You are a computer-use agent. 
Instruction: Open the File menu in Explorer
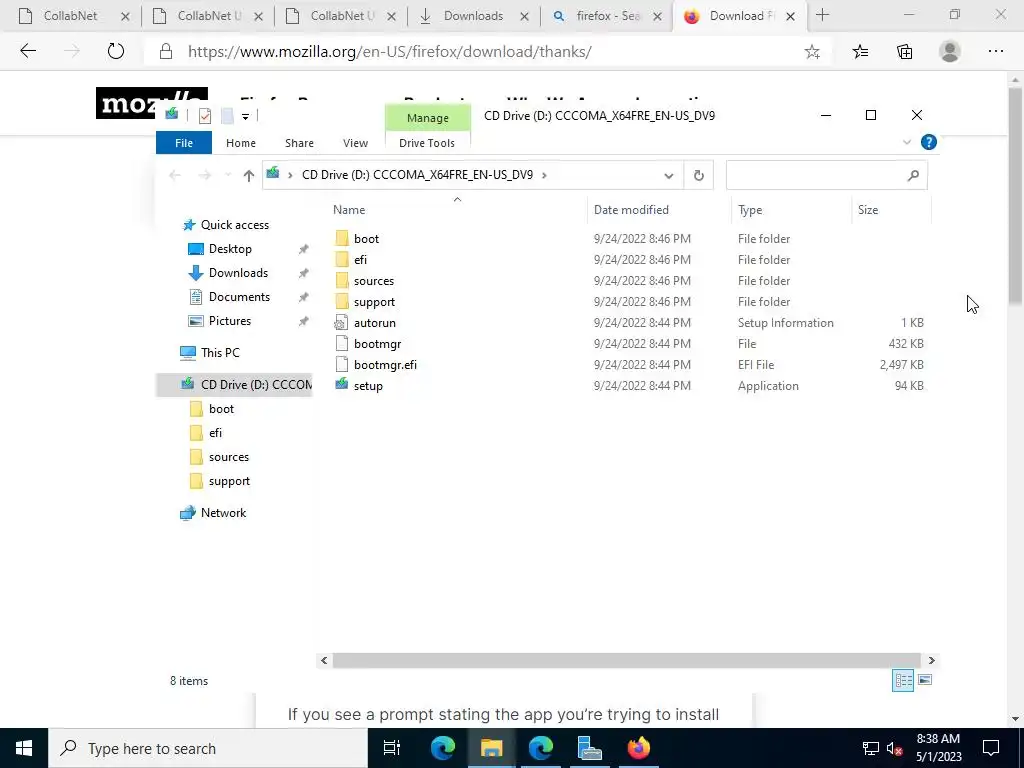coord(184,143)
